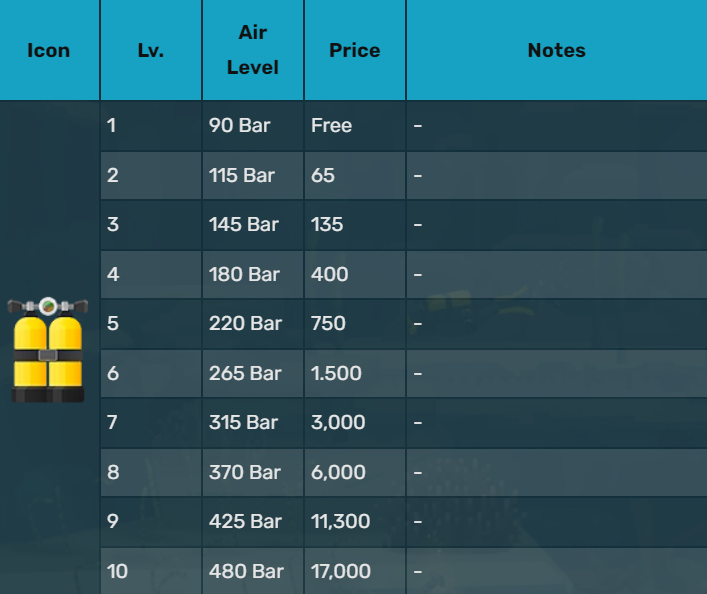Click the Free price cell
The width and height of the screenshot is (707, 594).
click(331, 126)
